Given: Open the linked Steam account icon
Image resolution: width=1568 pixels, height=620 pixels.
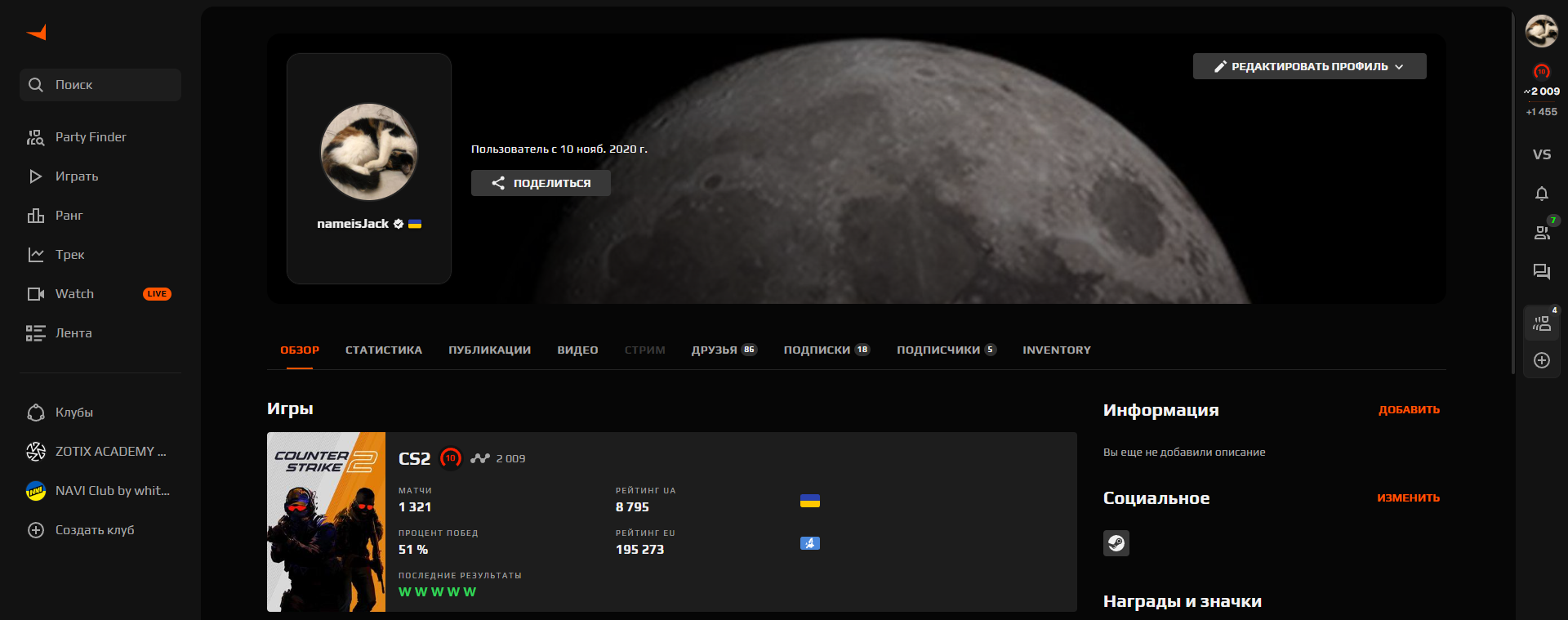Looking at the screenshot, I should point(1116,543).
